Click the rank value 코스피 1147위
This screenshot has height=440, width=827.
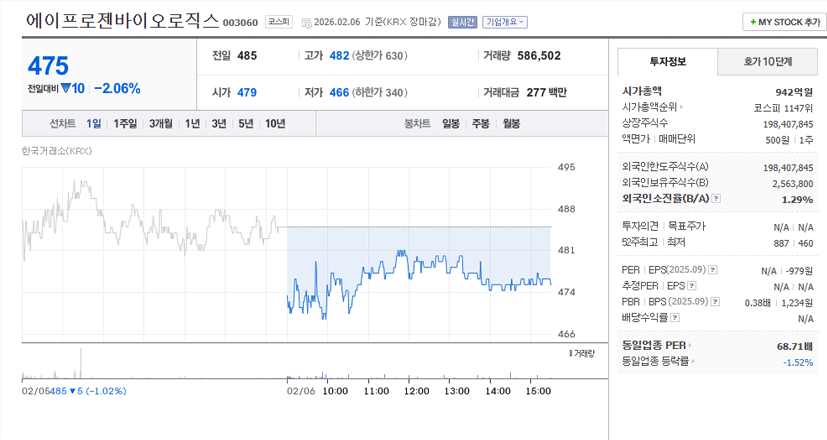pos(783,108)
